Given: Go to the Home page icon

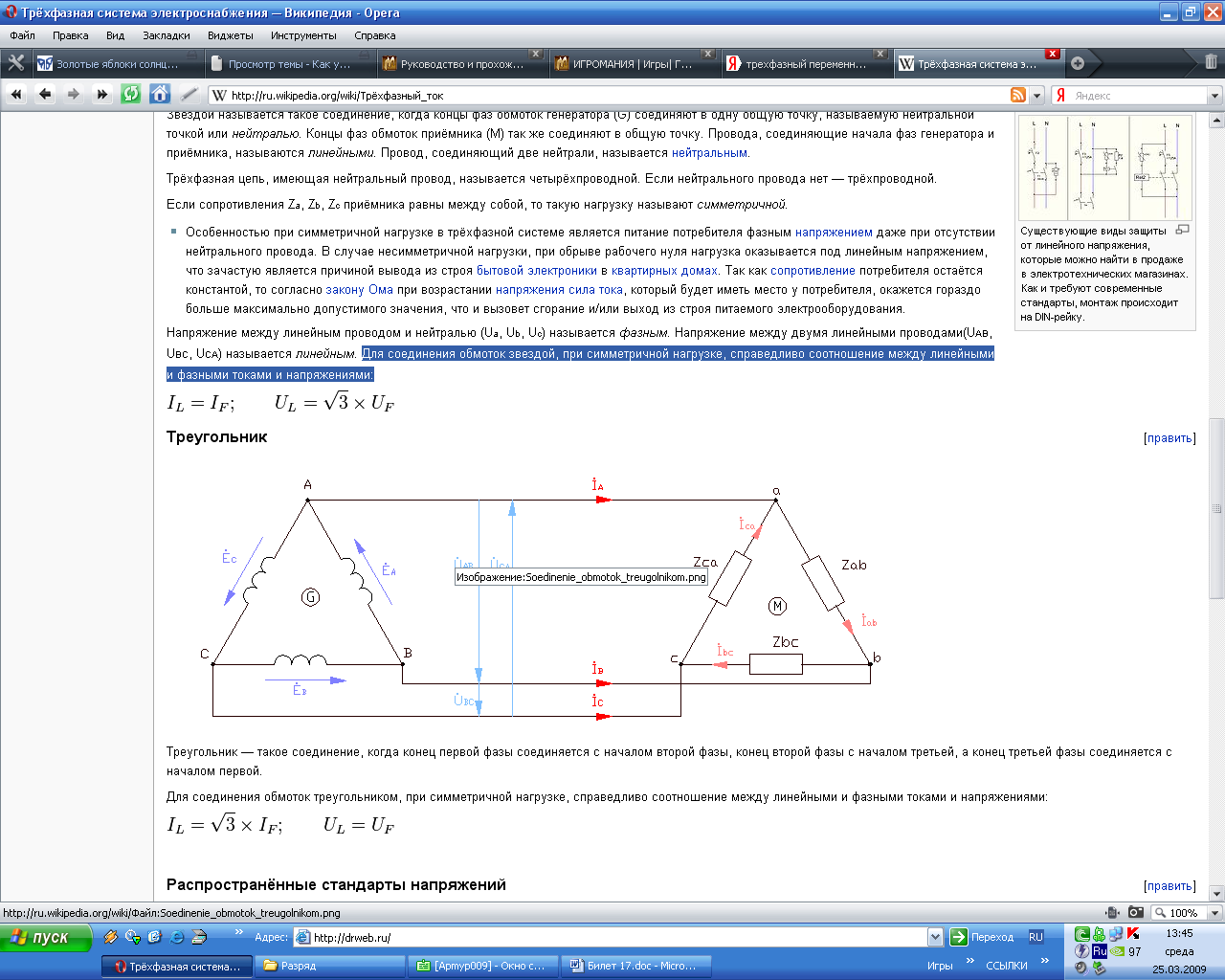Looking at the screenshot, I should pyautogui.click(x=160, y=94).
